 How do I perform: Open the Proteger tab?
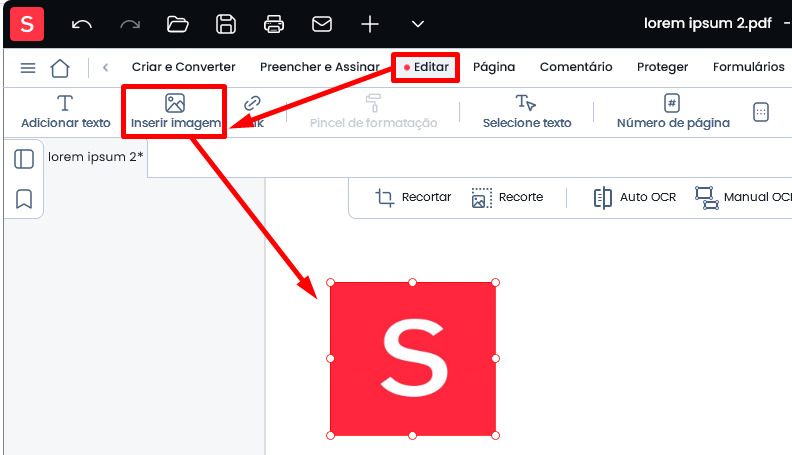click(x=662, y=67)
